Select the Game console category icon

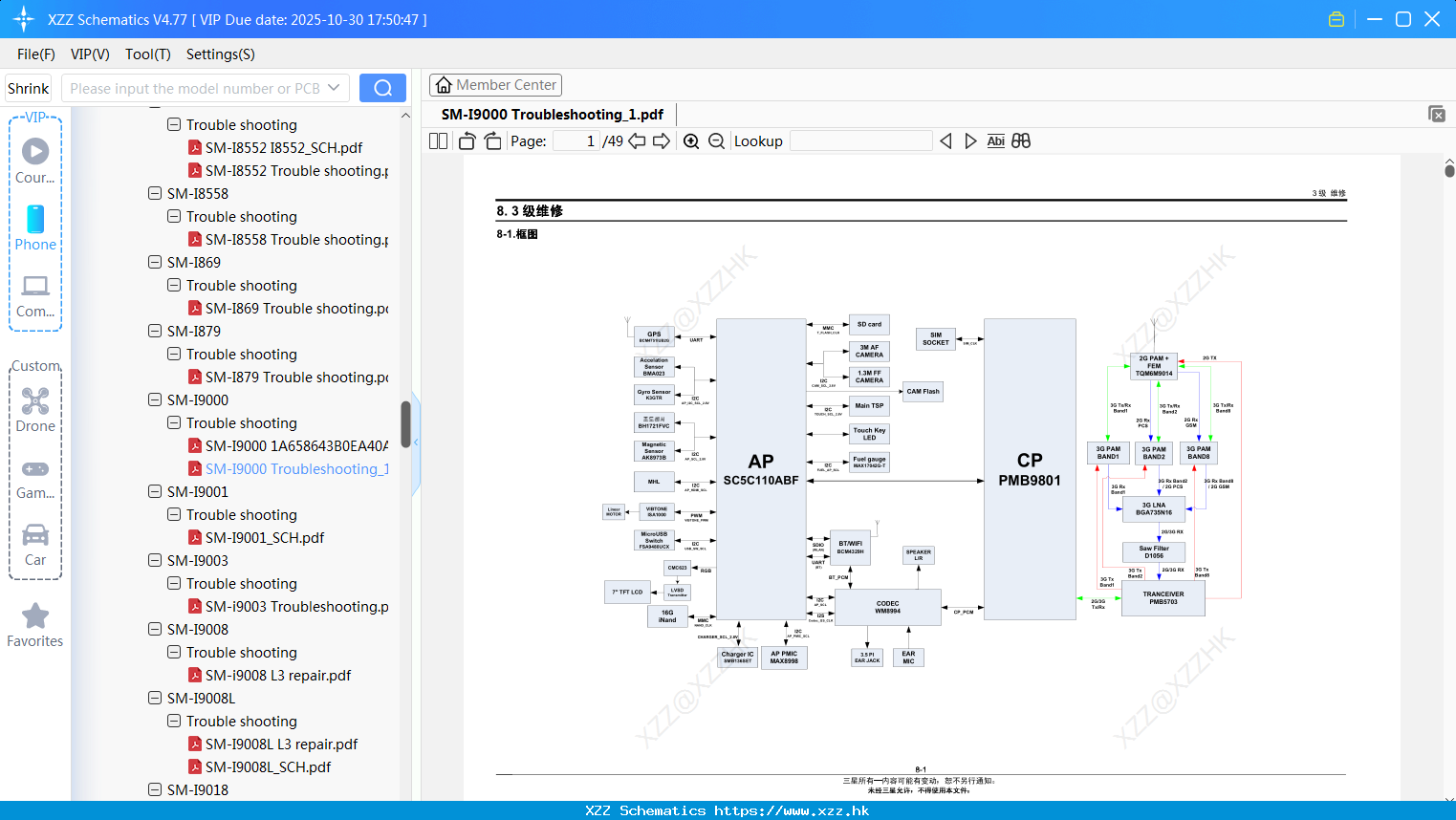(35, 468)
